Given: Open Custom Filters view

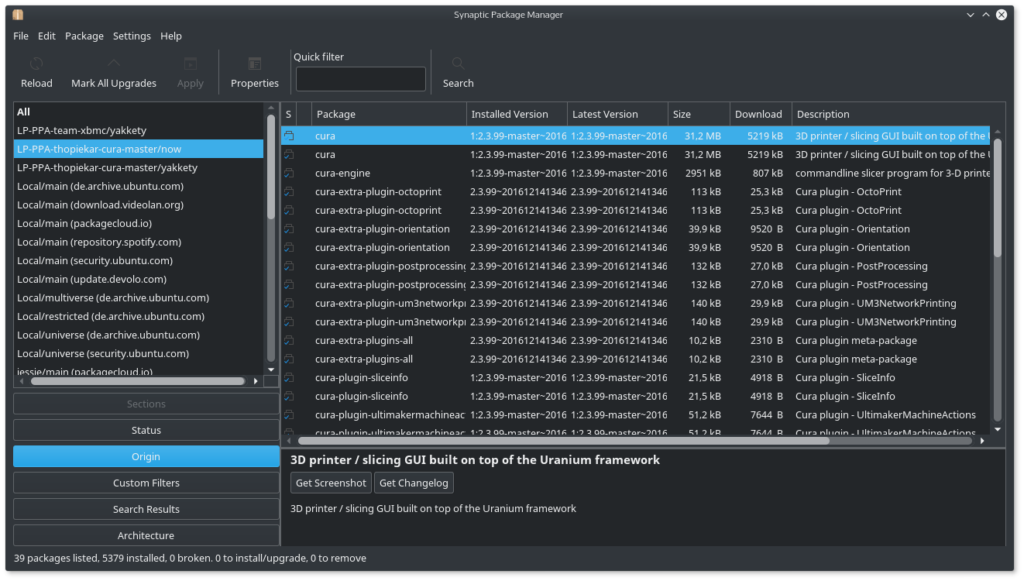Looking at the screenshot, I should (146, 483).
